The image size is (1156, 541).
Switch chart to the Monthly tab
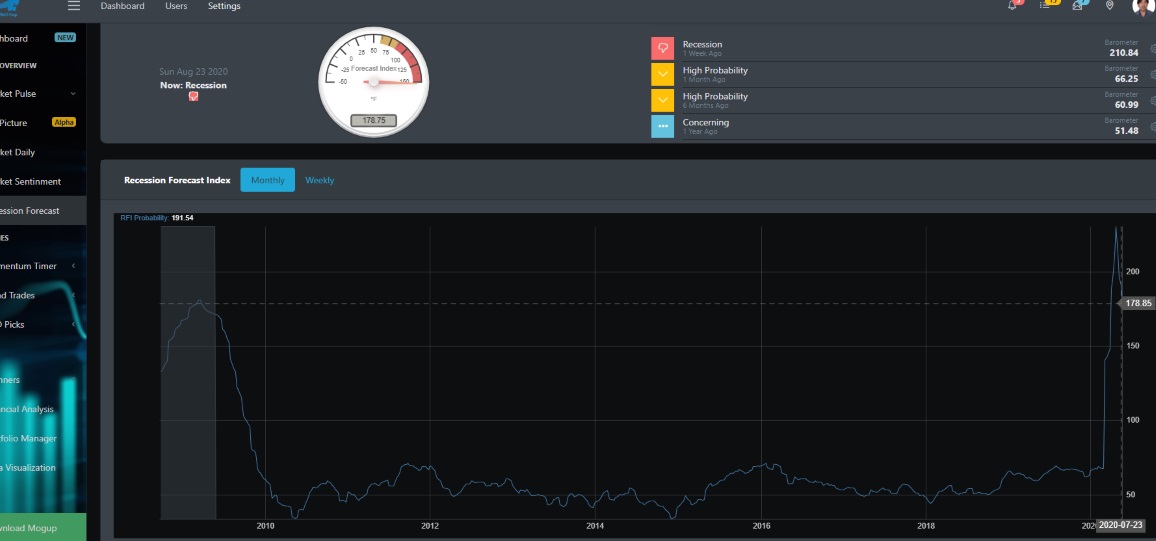click(x=268, y=180)
